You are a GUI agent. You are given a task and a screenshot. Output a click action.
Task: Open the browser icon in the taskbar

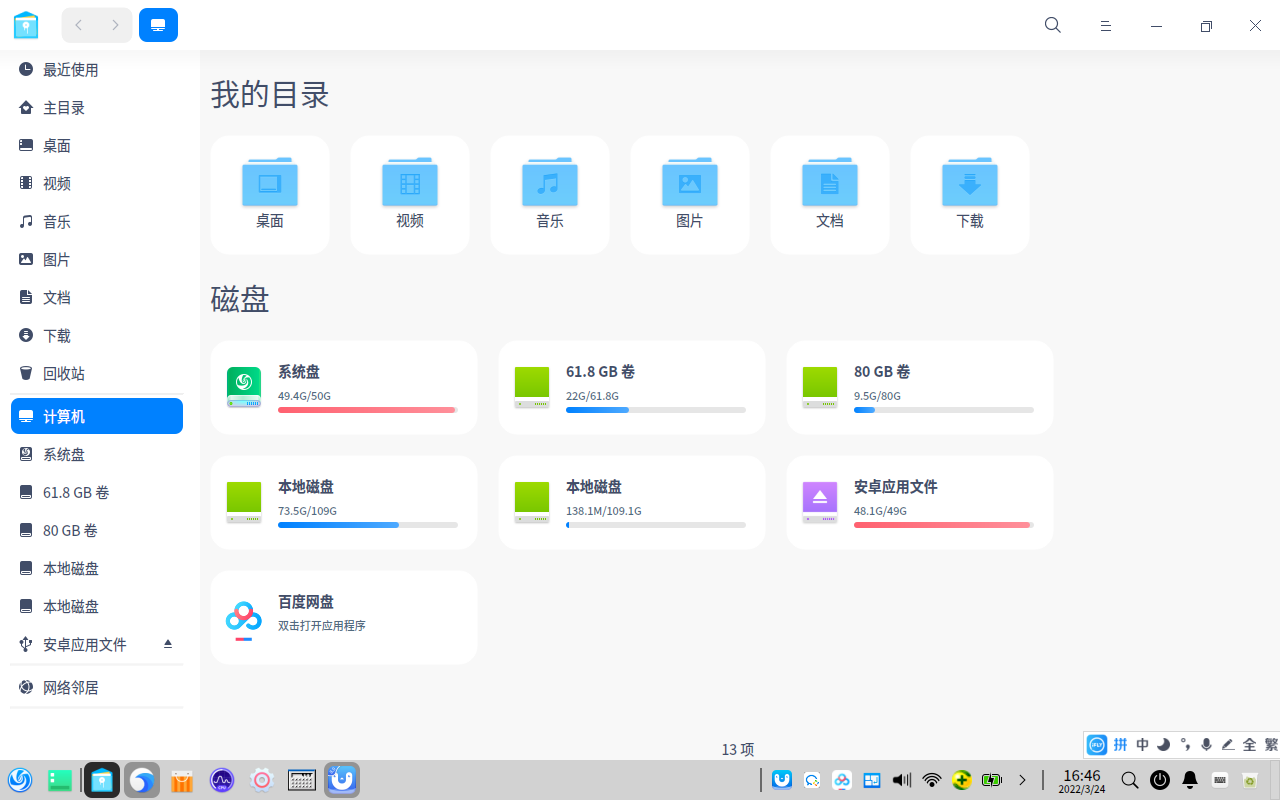point(142,780)
